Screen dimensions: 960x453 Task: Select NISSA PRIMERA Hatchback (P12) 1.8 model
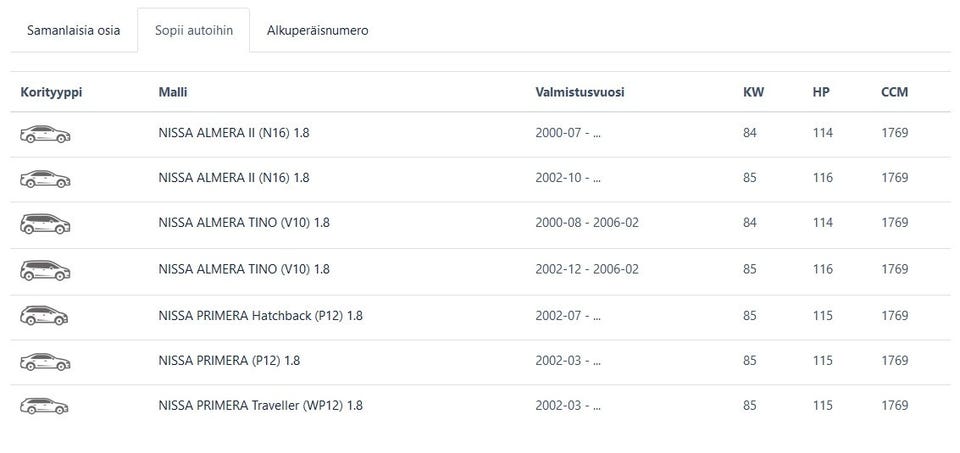[x=260, y=315]
